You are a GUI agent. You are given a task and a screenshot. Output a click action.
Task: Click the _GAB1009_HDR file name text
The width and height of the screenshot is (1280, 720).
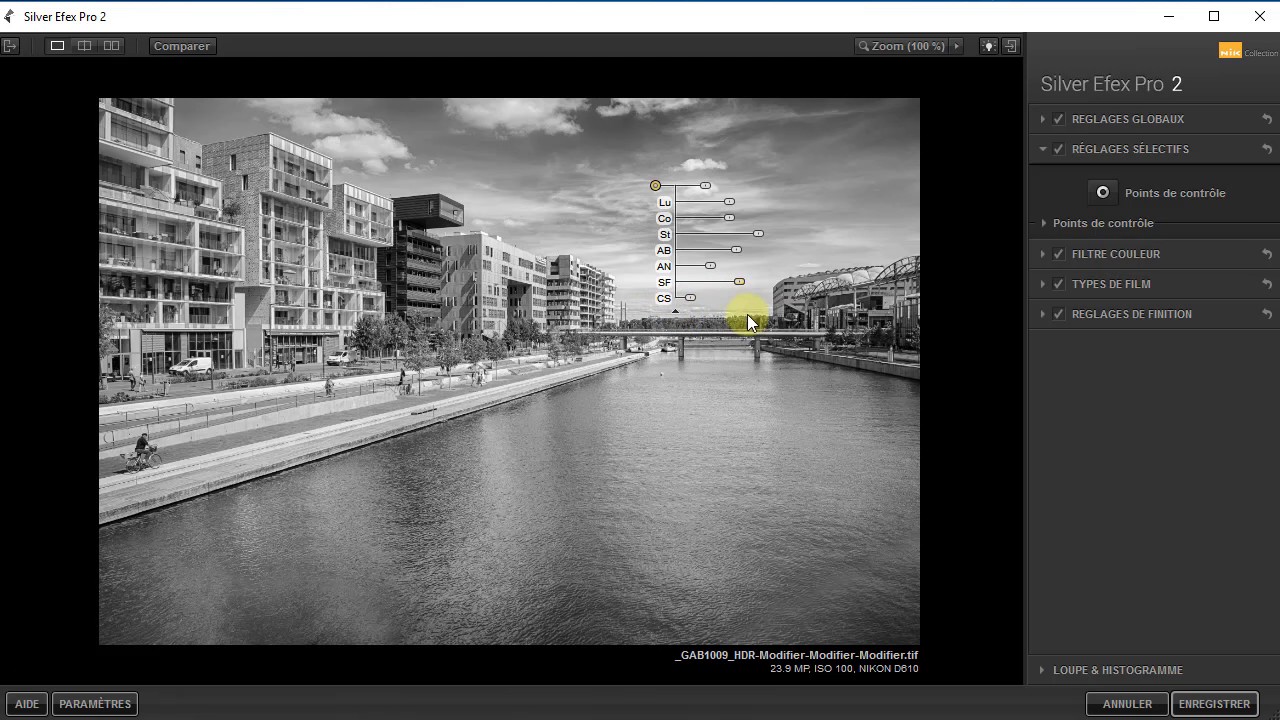[796, 655]
